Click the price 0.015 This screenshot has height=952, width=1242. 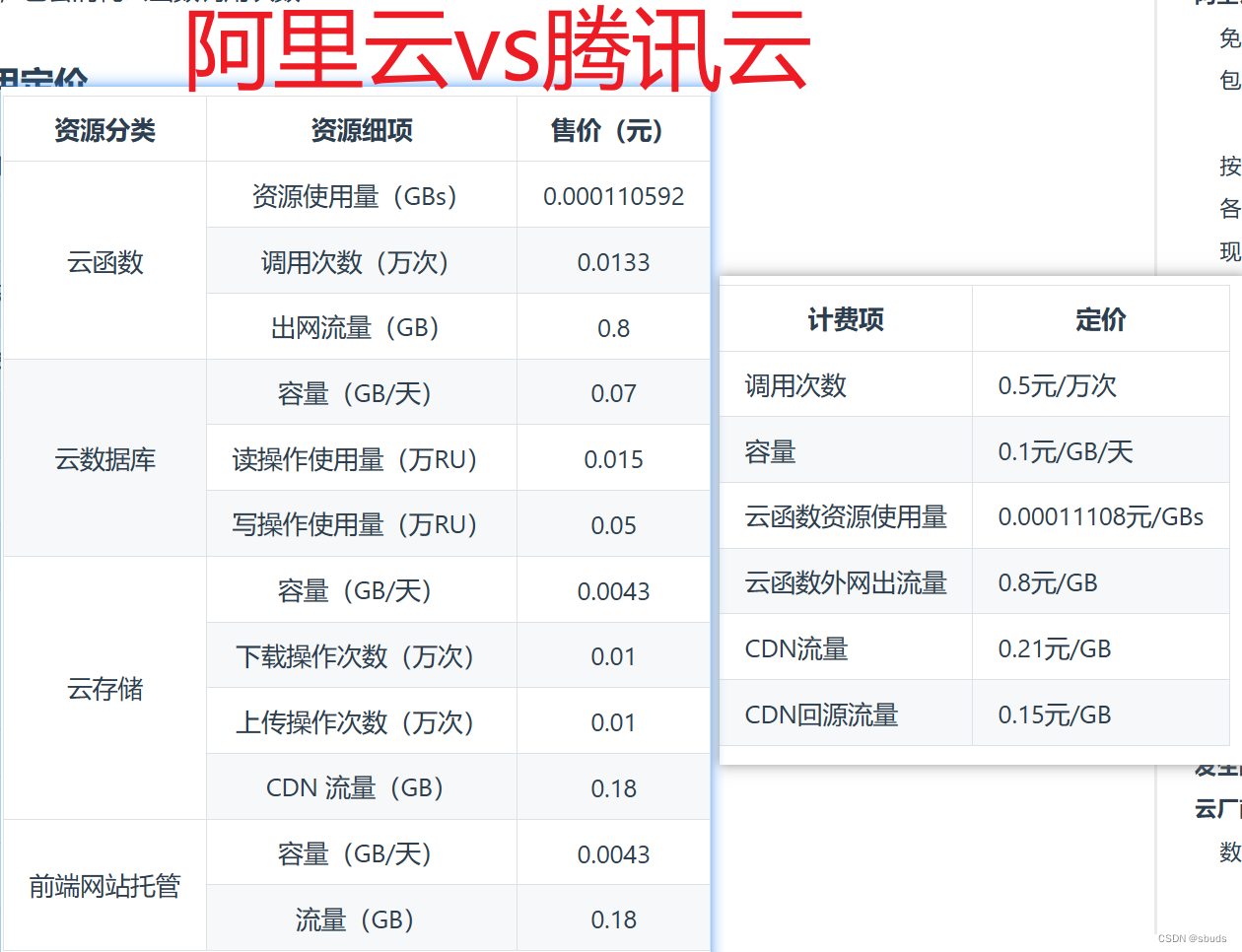click(x=613, y=459)
